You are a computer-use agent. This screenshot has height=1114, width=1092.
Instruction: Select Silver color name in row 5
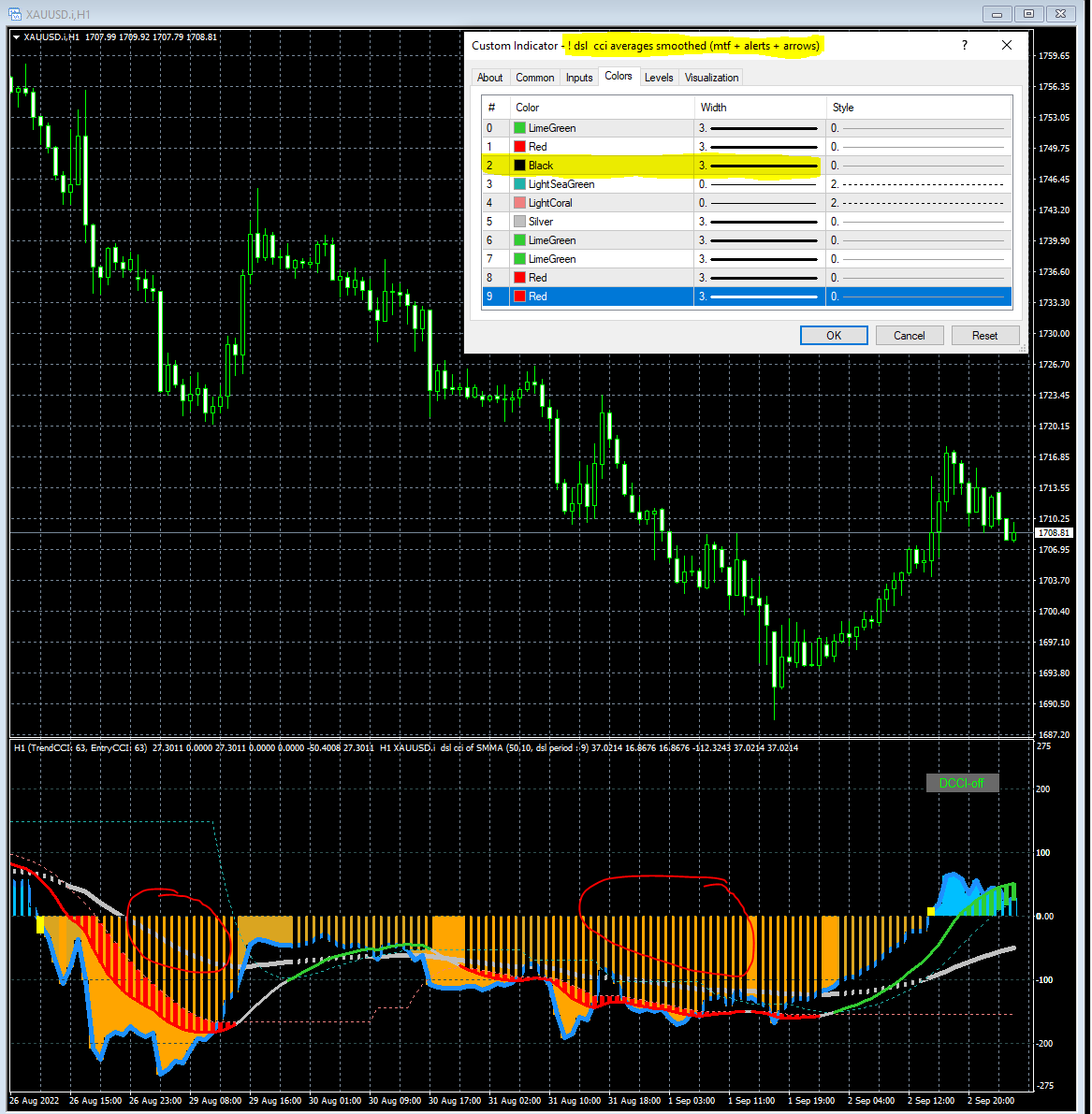(541, 222)
